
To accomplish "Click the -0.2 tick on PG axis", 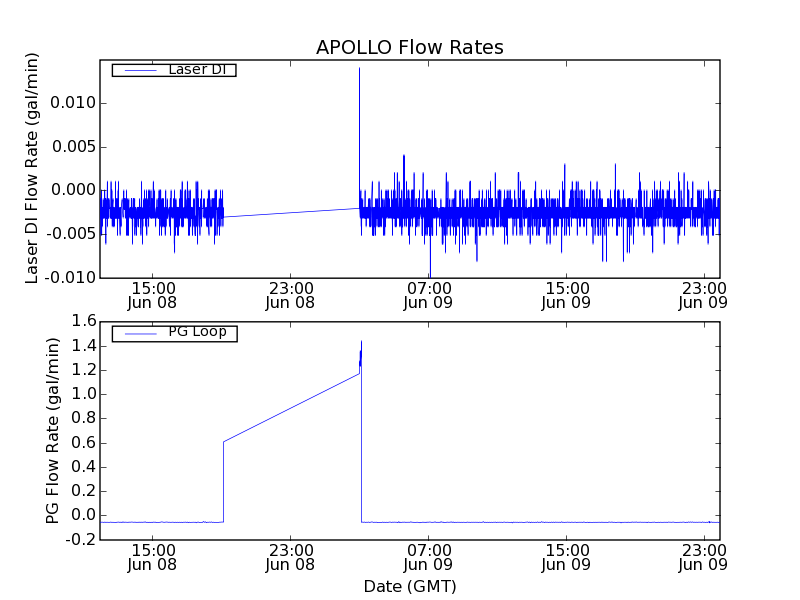I will (x=81, y=540).
